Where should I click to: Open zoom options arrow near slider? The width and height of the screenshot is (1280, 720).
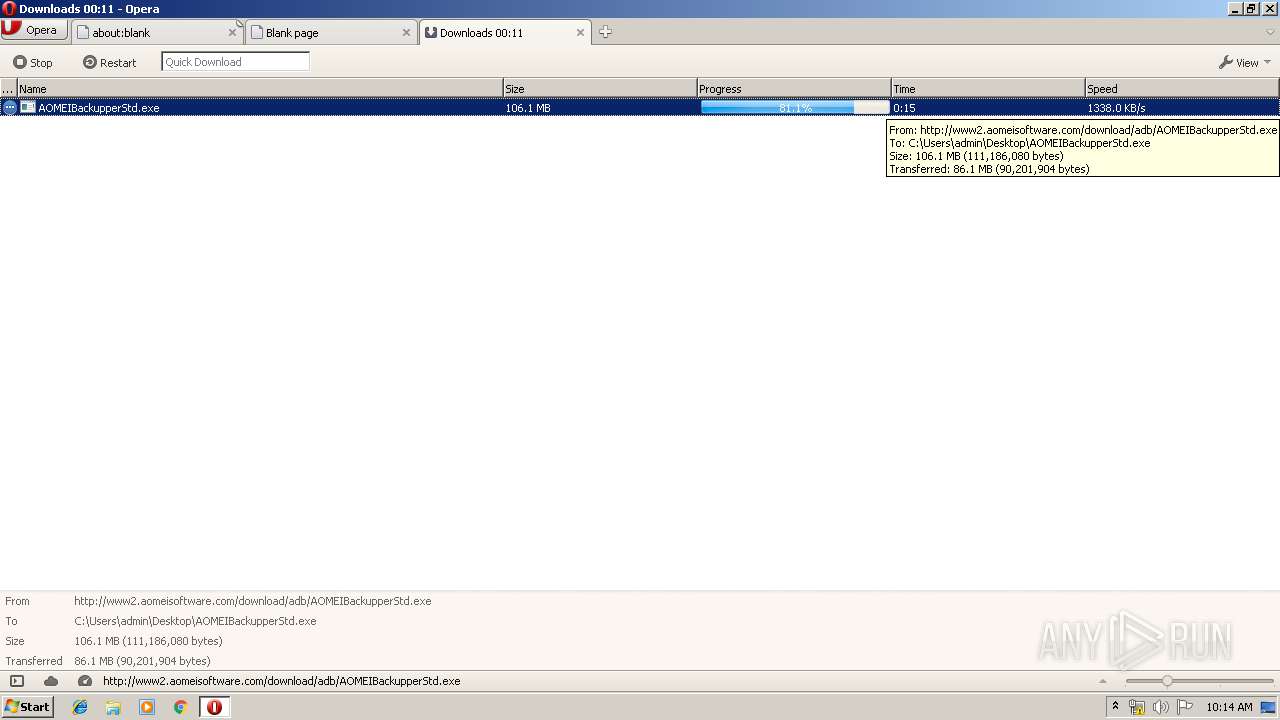pyautogui.click(x=1103, y=681)
